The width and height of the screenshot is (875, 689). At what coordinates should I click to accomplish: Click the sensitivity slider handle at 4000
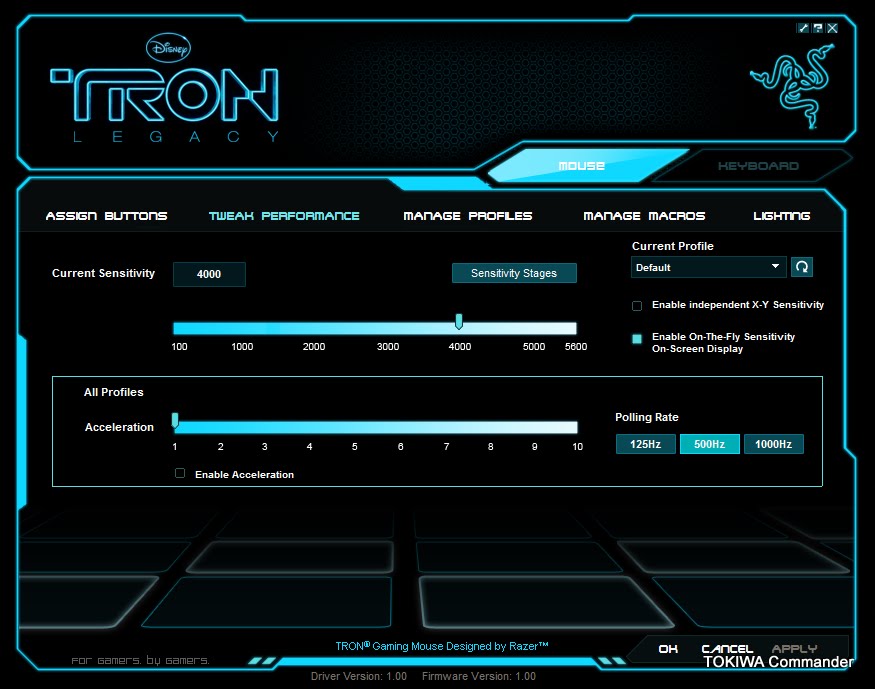459,321
